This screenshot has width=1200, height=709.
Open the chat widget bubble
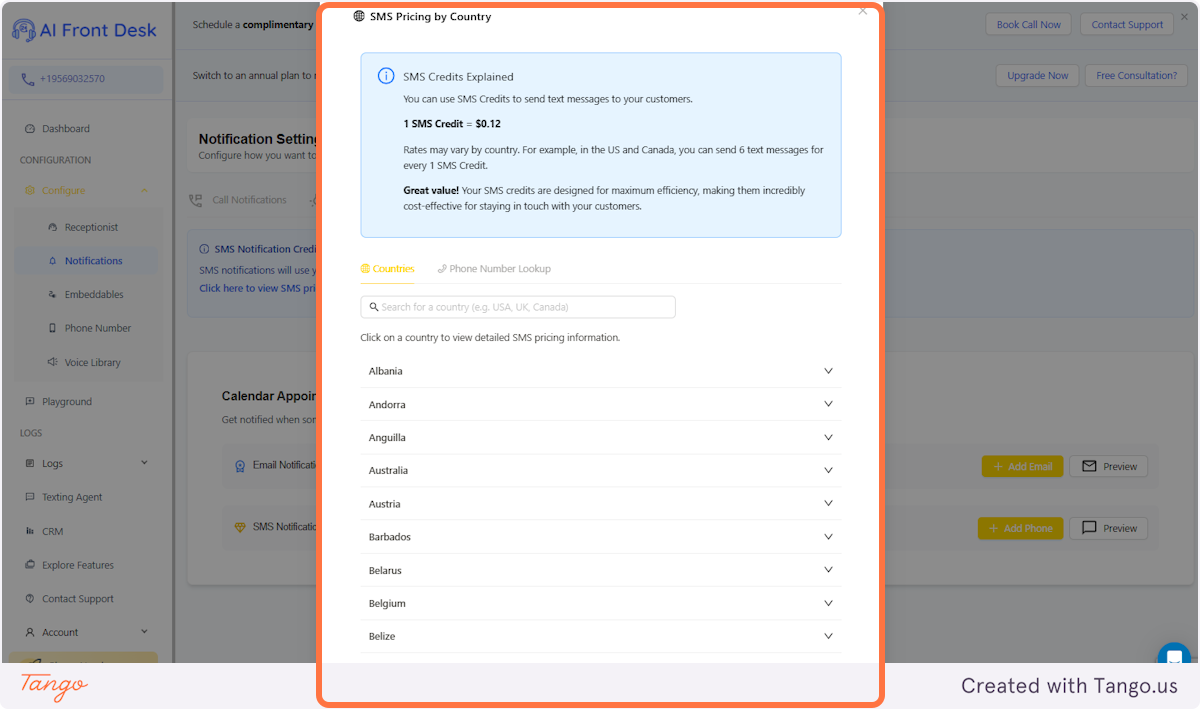1174,657
